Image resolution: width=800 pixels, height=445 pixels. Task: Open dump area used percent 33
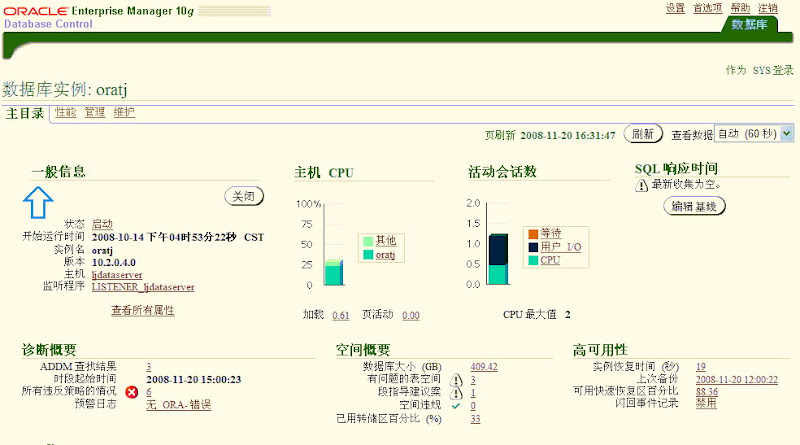(476, 419)
